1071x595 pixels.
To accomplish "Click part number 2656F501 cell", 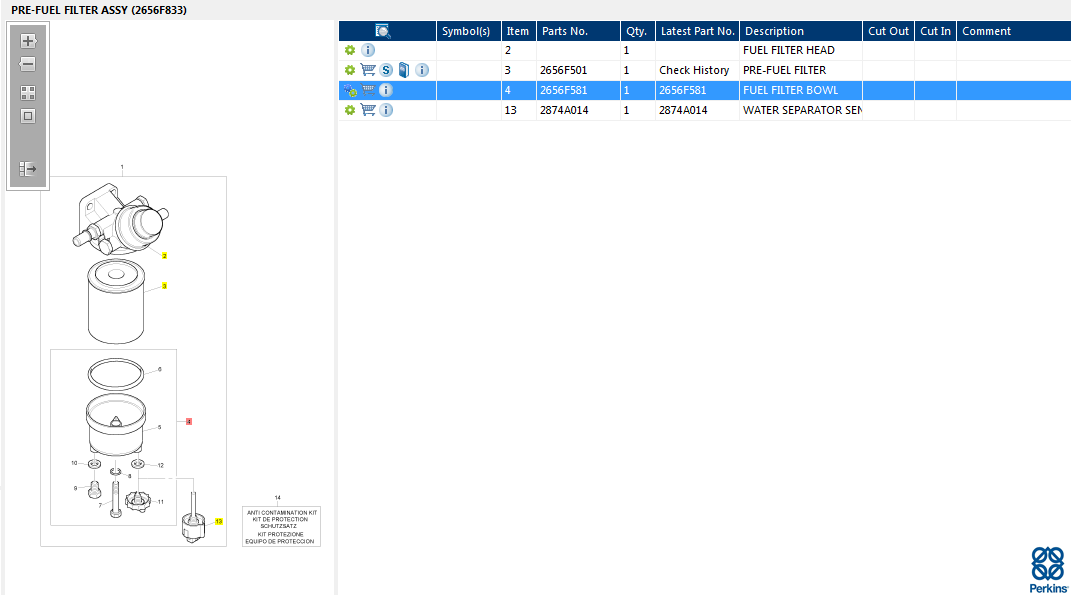I will pyautogui.click(x=579, y=70).
